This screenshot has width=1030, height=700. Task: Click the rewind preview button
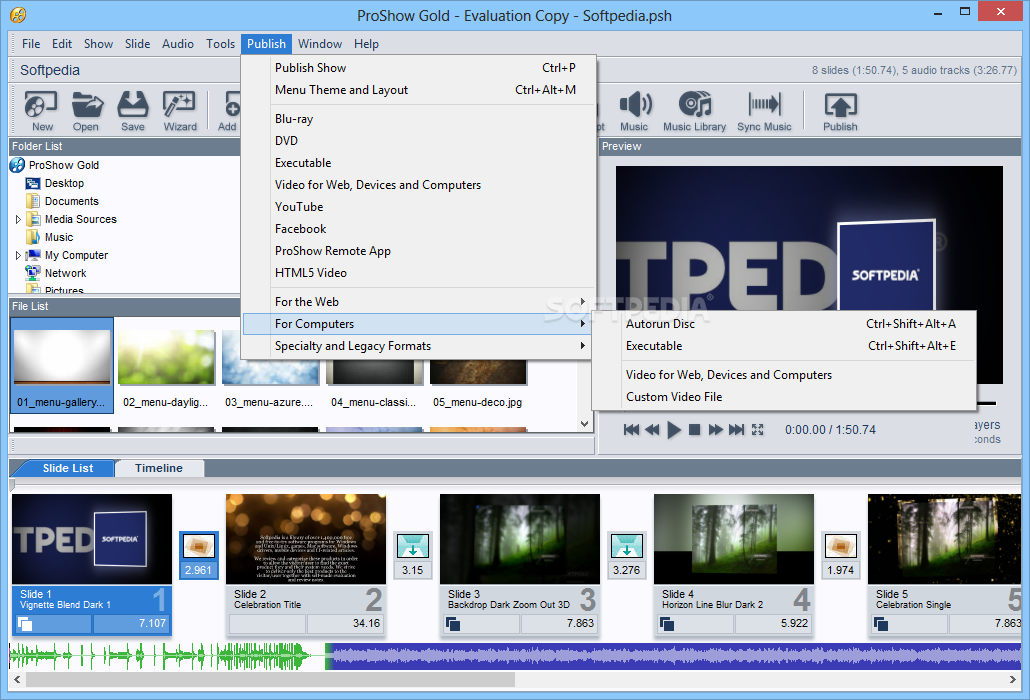(652, 429)
